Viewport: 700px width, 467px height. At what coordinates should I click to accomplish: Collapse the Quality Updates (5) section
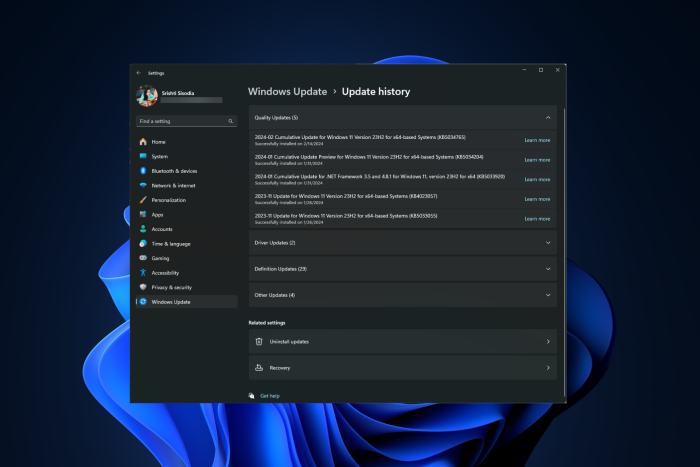403,117
